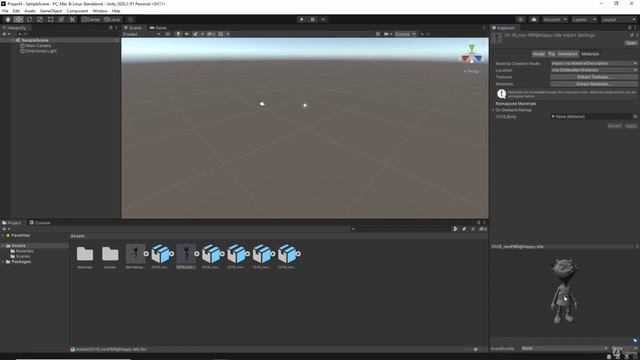
Task: Select SampleScene in Hierarchy
Action: (35, 40)
